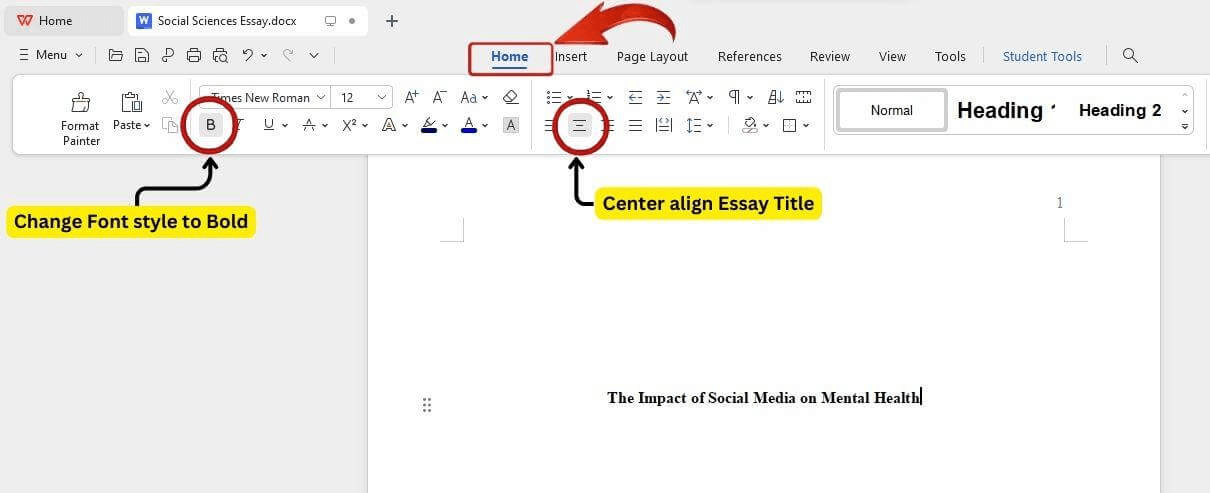Click the Decrease Indent icon
Image resolution: width=1210 pixels, height=493 pixels.
pyautogui.click(x=635, y=97)
